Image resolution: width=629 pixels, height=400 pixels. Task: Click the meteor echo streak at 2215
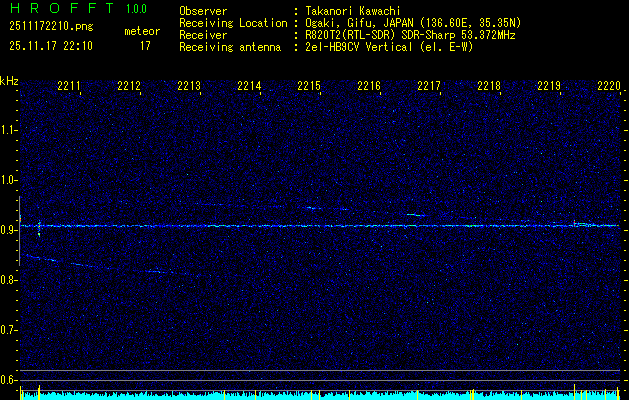point(314,208)
